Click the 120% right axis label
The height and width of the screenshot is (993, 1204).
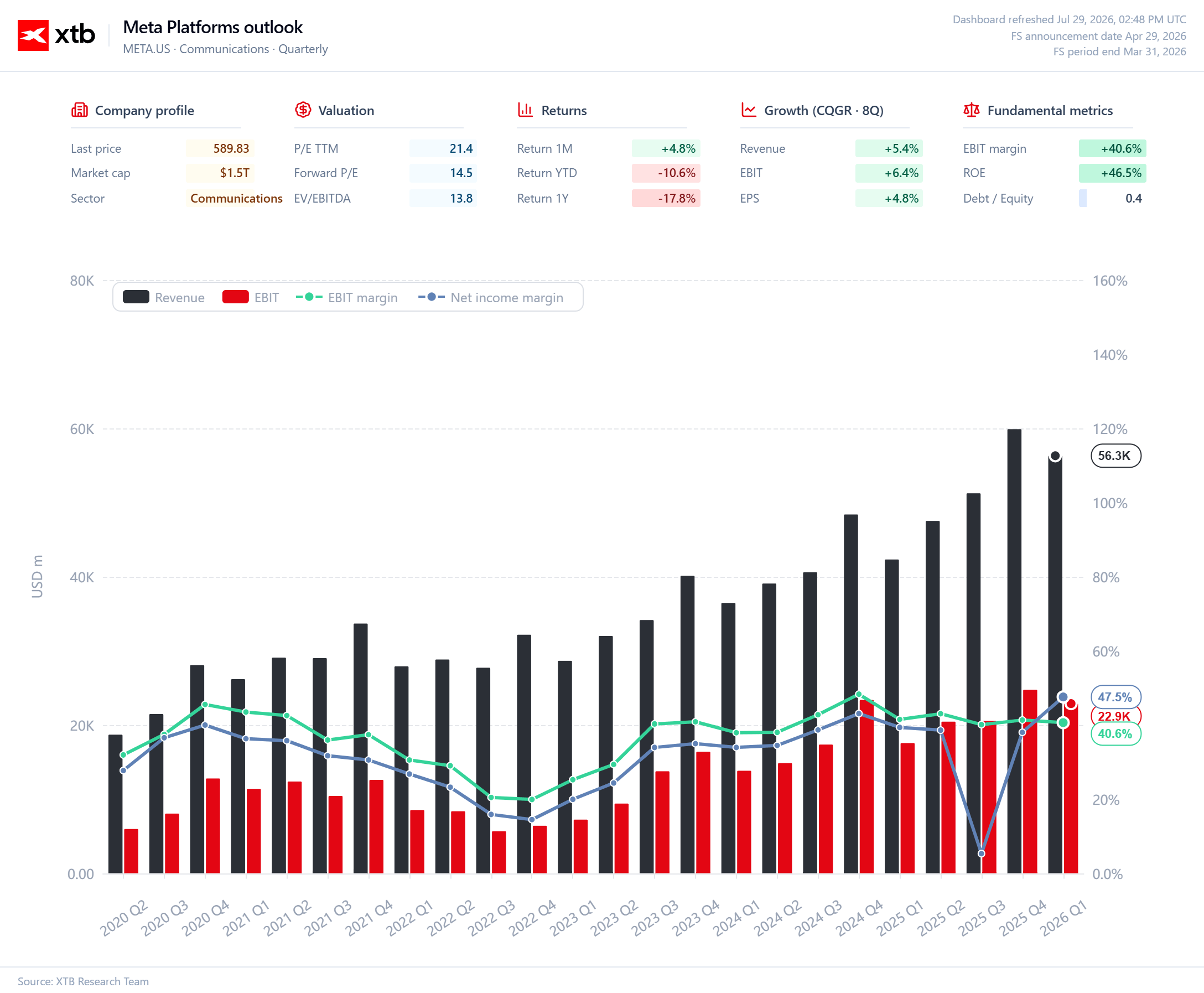pos(1110,429)
